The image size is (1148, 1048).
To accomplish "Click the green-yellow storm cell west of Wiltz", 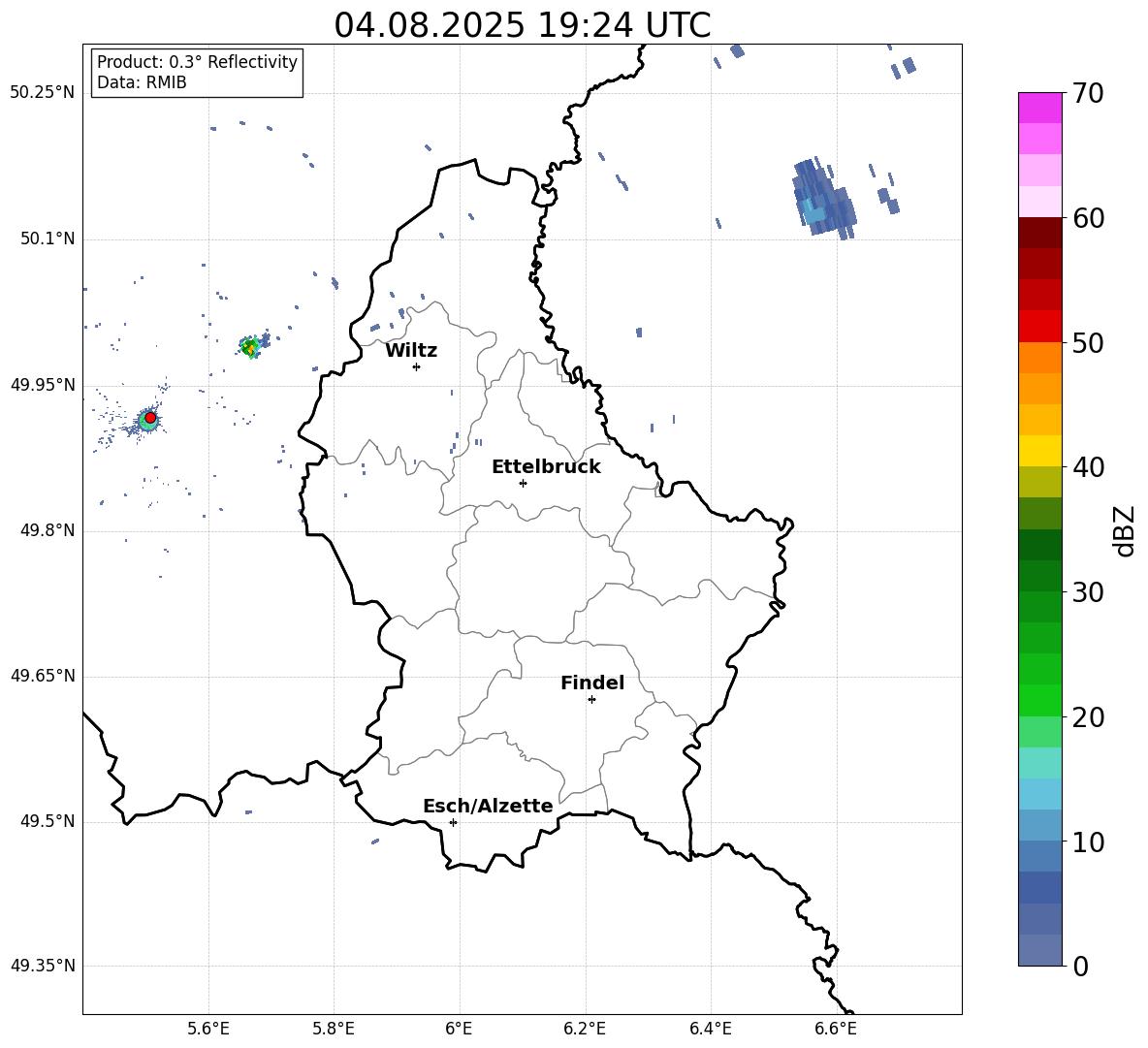I will point(250,347).
